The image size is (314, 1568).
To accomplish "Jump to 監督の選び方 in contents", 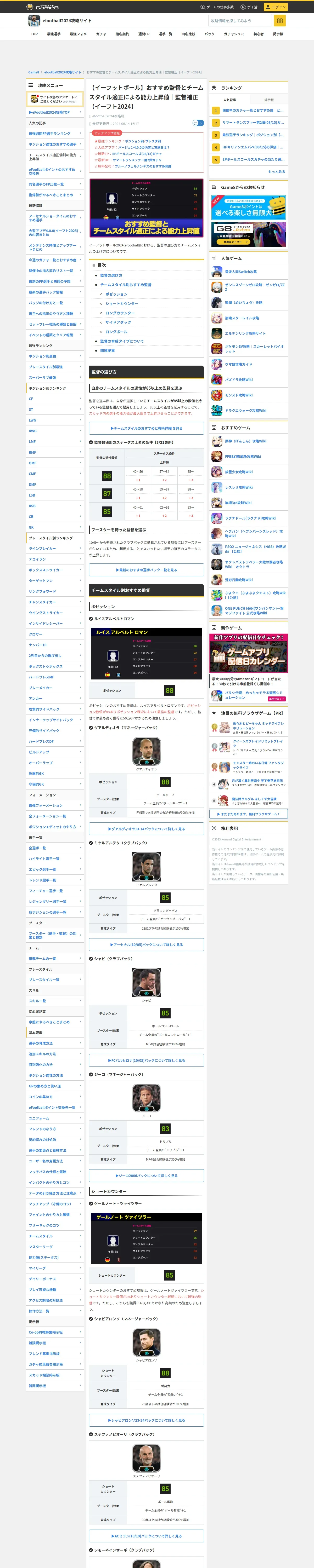I will (x=111, y=275).
